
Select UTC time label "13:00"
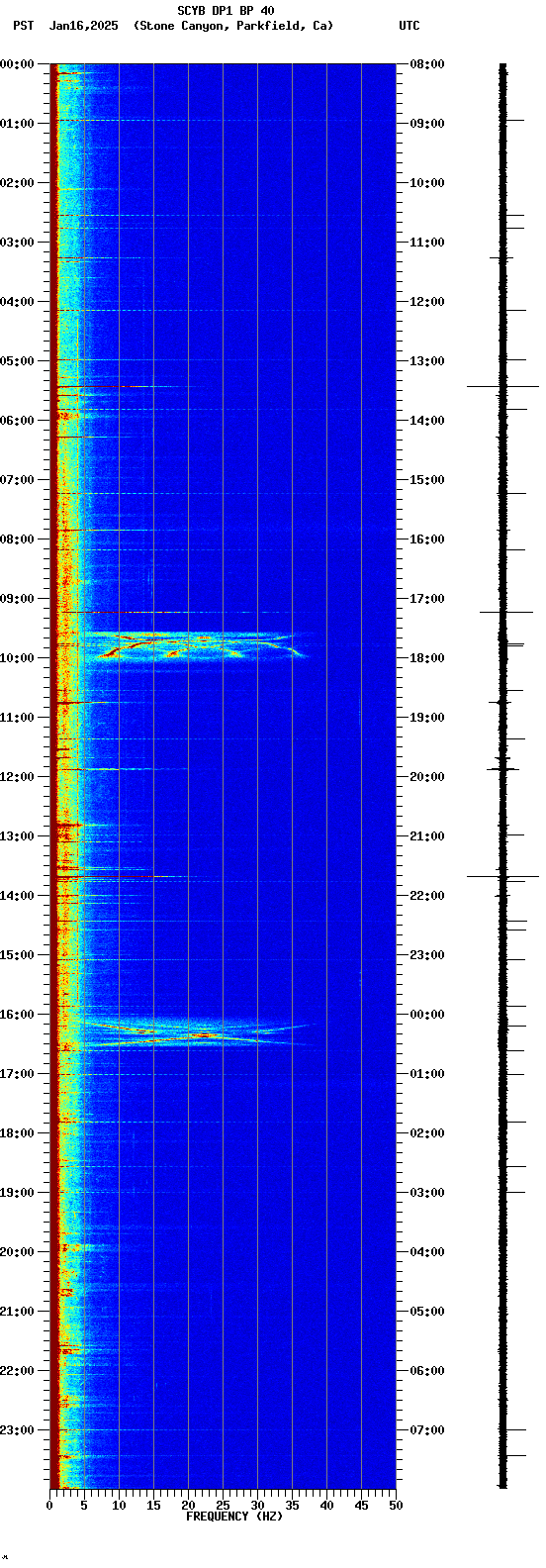(x=427, y=361)
